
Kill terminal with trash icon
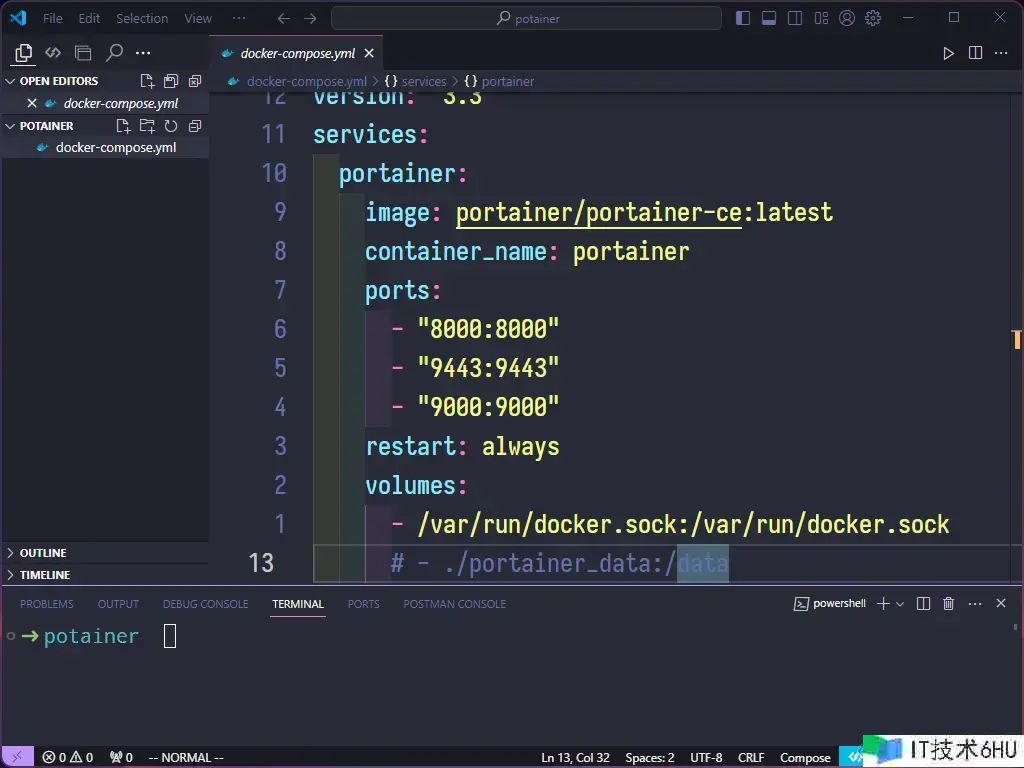click(948, 603)
